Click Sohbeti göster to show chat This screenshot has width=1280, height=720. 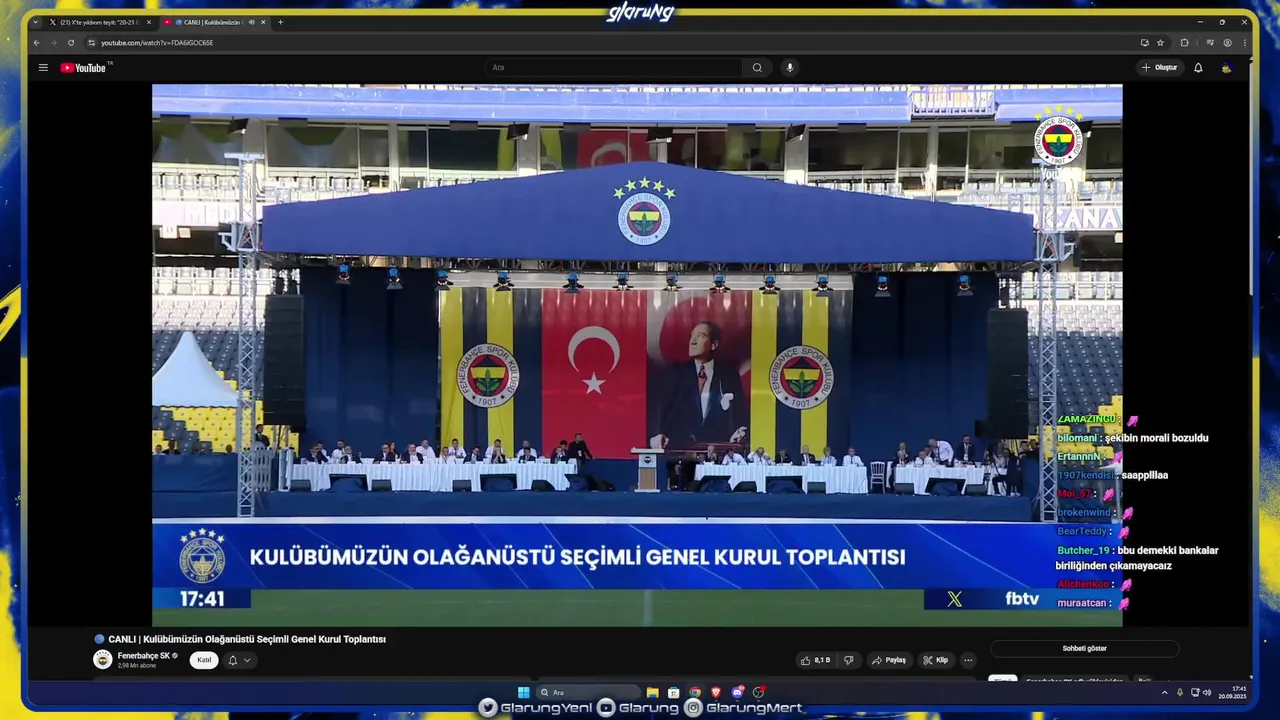pos(1084,649)
